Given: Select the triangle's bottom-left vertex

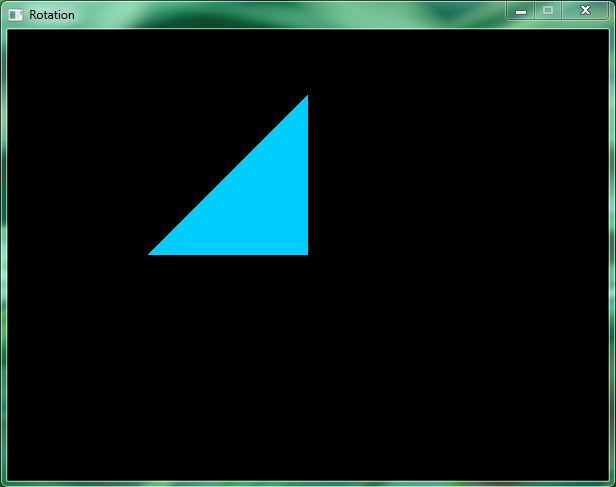Looking at the screenshot, I should point(152,253).
